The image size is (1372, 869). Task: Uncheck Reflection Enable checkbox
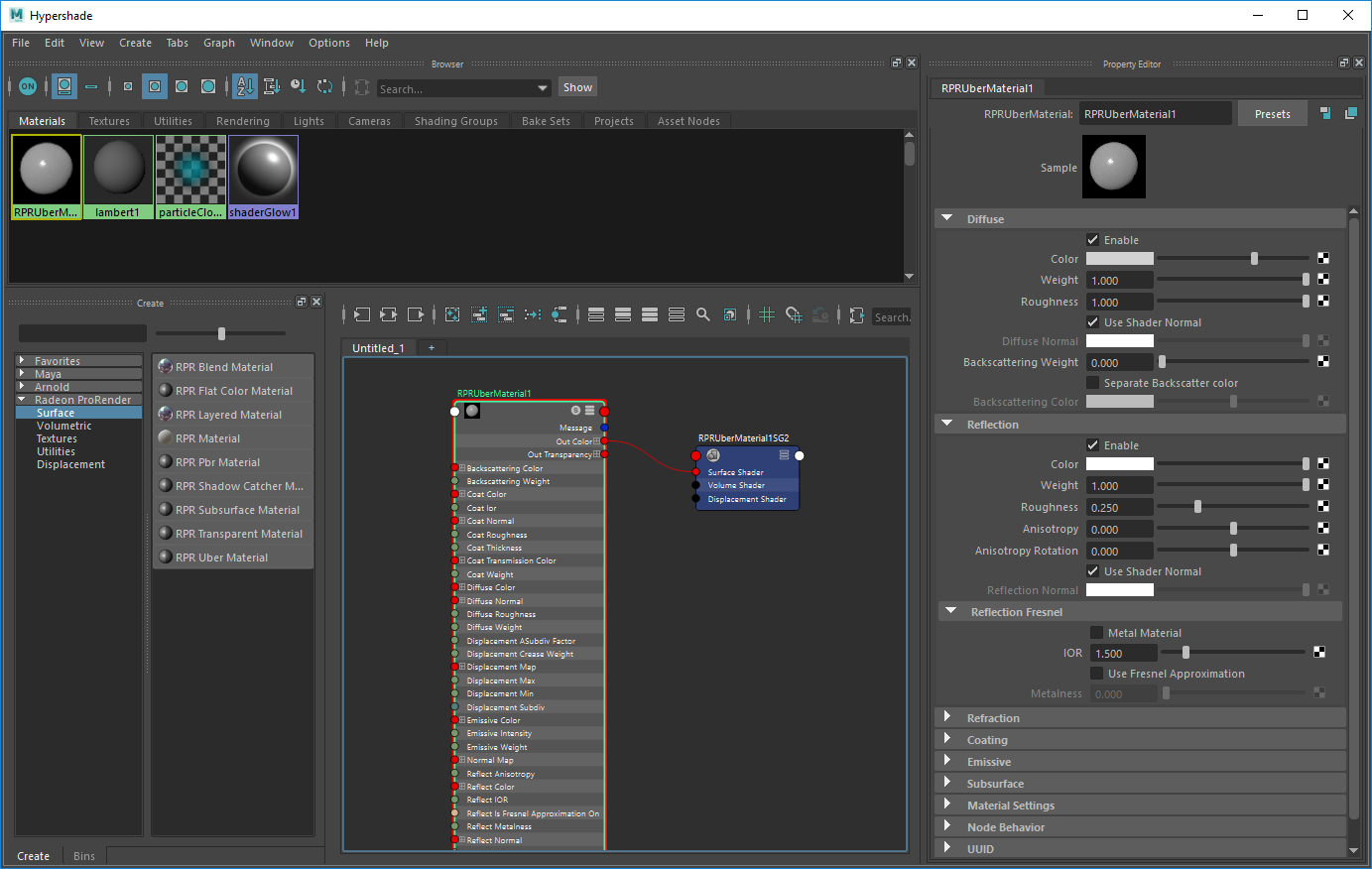pos(1092,445)
